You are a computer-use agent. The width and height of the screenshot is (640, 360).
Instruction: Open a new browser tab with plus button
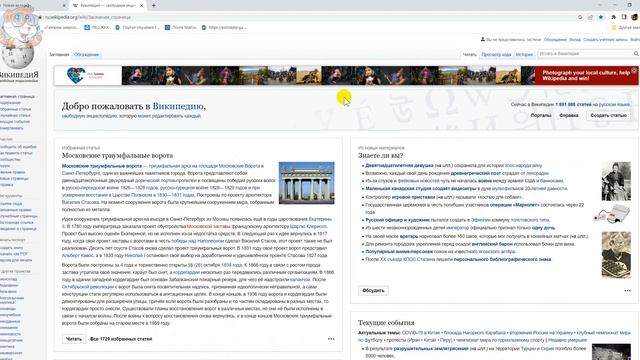pyautogui.click(x=154, y=6)
